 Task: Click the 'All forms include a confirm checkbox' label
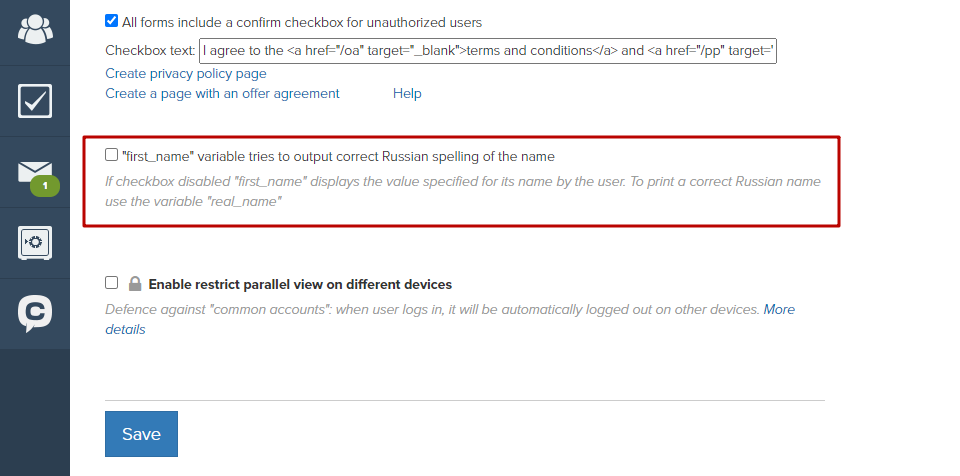point(302,23)
